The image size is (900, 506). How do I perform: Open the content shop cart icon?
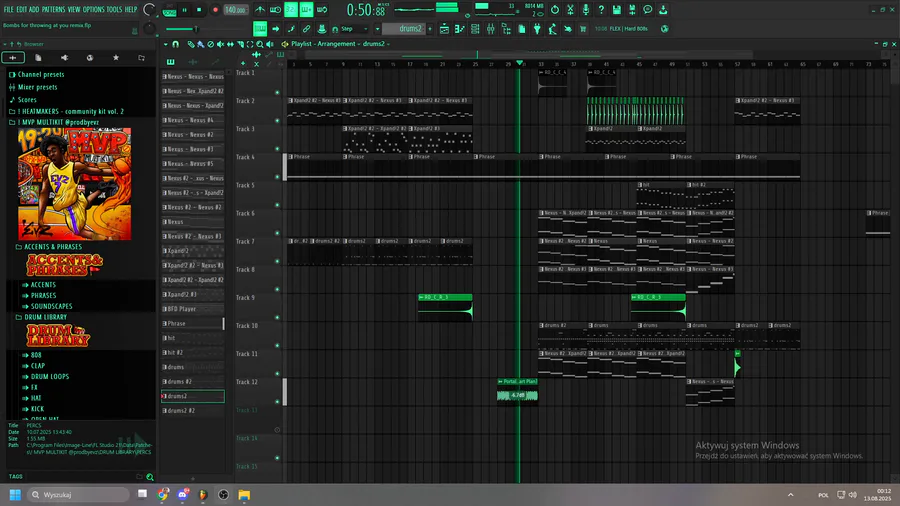pyautogui.click(x=583, y=29)
